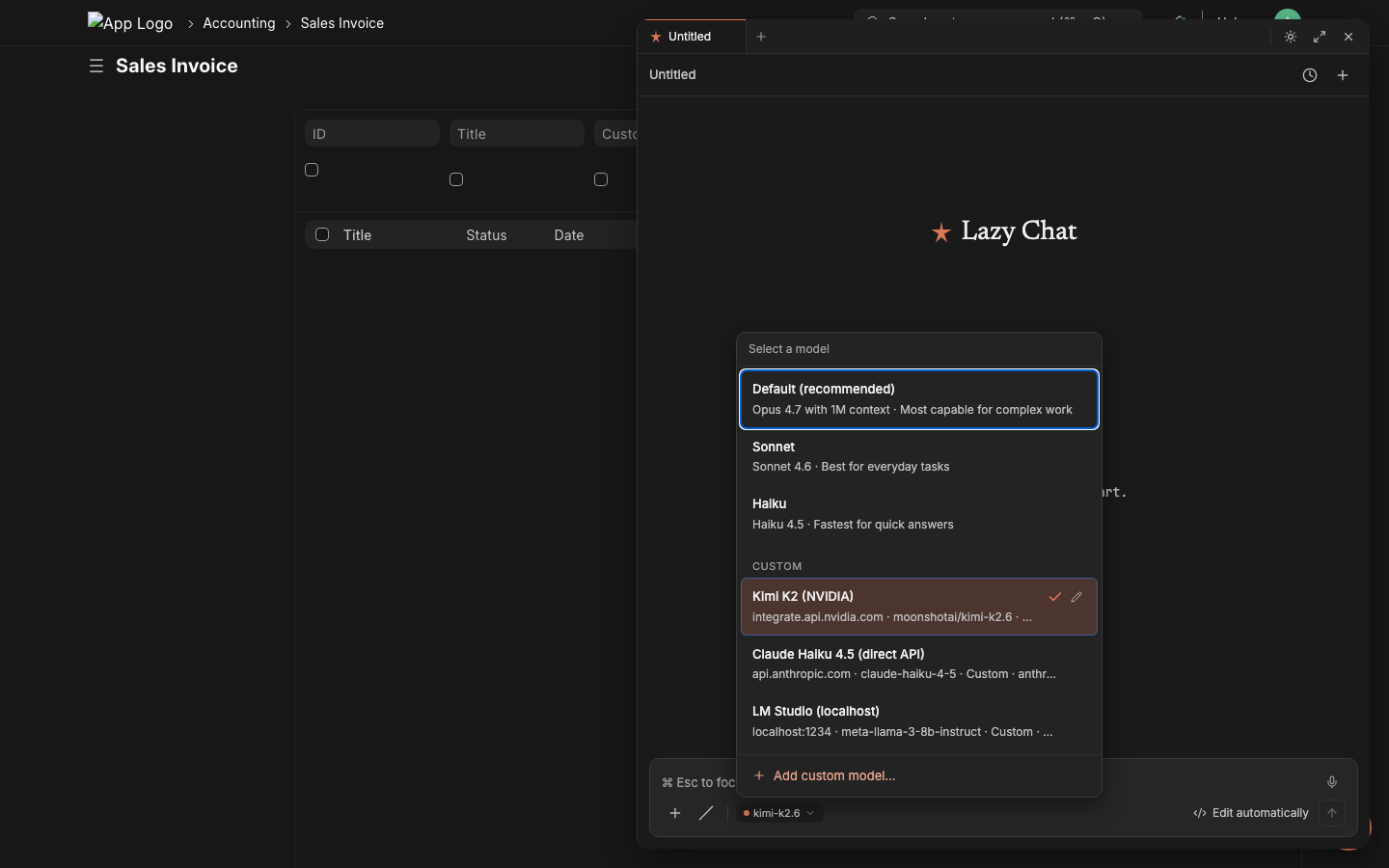Open a new chat tab with plus icon
1389x868 pixels.
761,37
